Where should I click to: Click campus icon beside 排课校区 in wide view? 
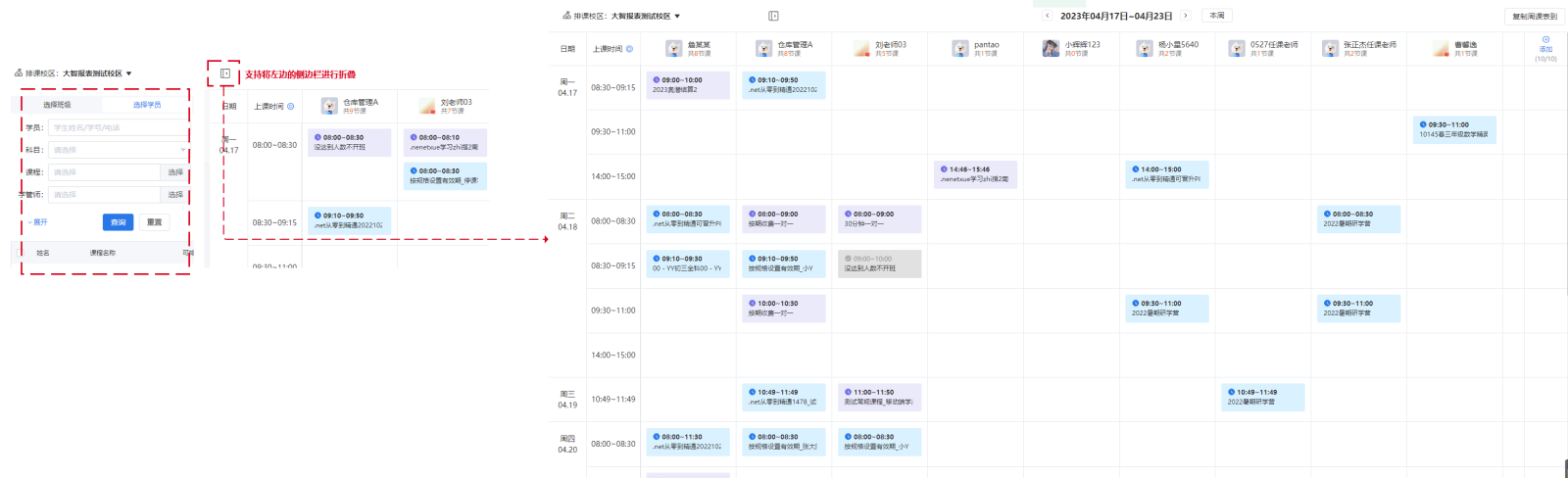click(x=566, y=16)
